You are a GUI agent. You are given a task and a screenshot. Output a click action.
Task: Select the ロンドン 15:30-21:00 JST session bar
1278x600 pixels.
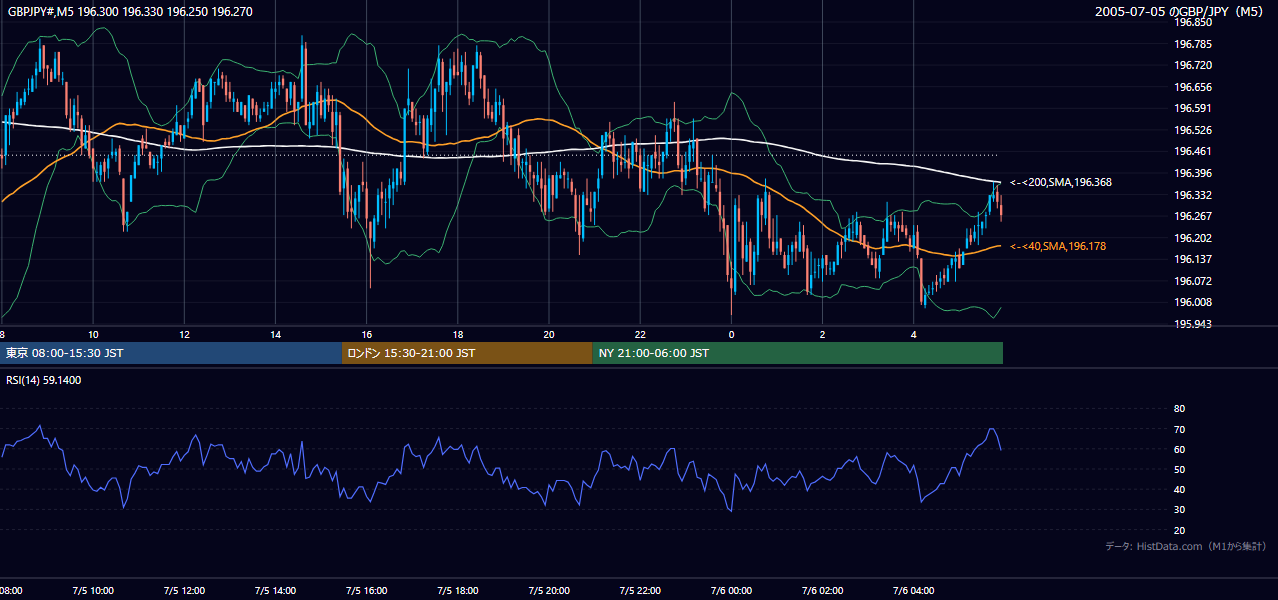467,353
